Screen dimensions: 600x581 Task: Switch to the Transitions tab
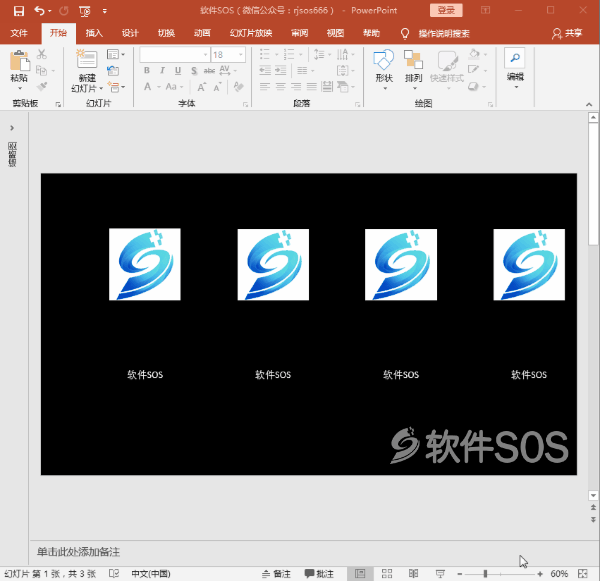tap(166, 33)
